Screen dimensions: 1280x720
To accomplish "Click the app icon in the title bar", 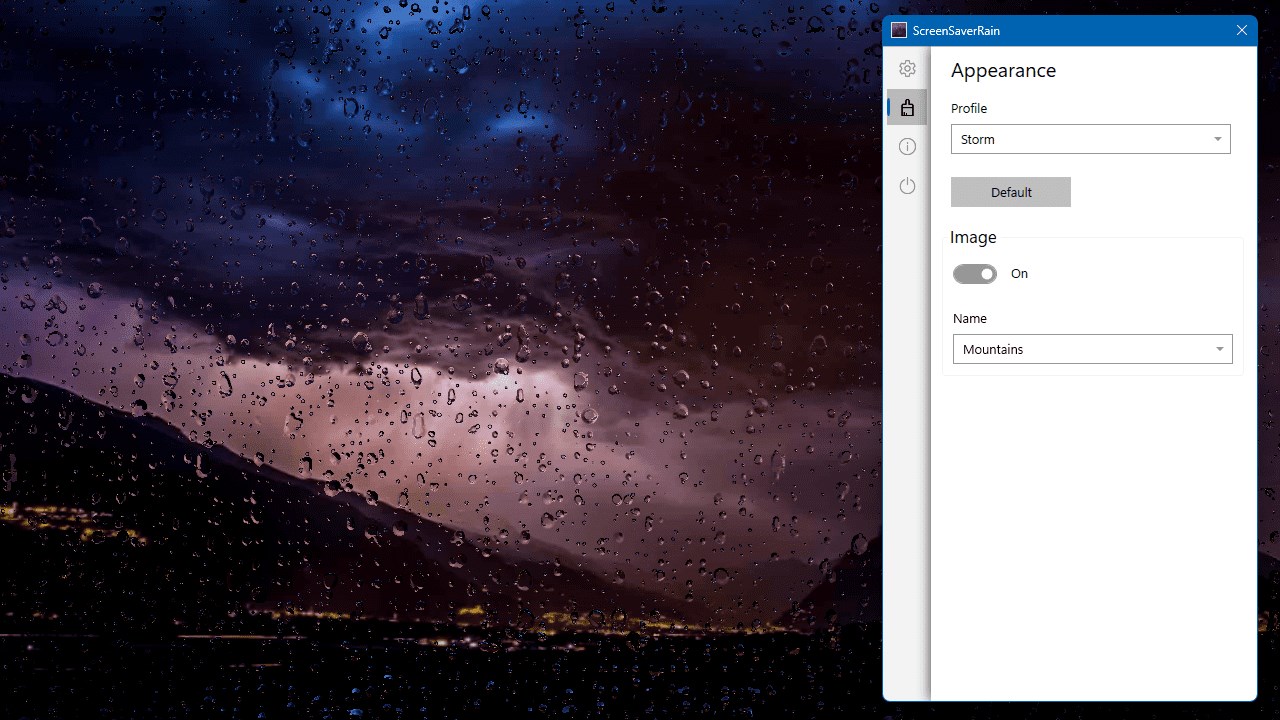I will [898, 30].
